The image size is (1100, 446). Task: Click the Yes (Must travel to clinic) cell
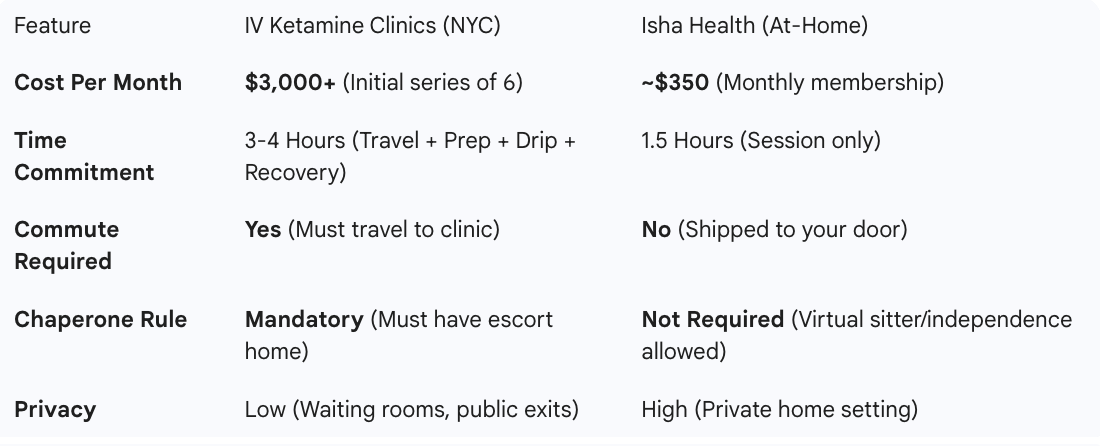tap(372, 230)
